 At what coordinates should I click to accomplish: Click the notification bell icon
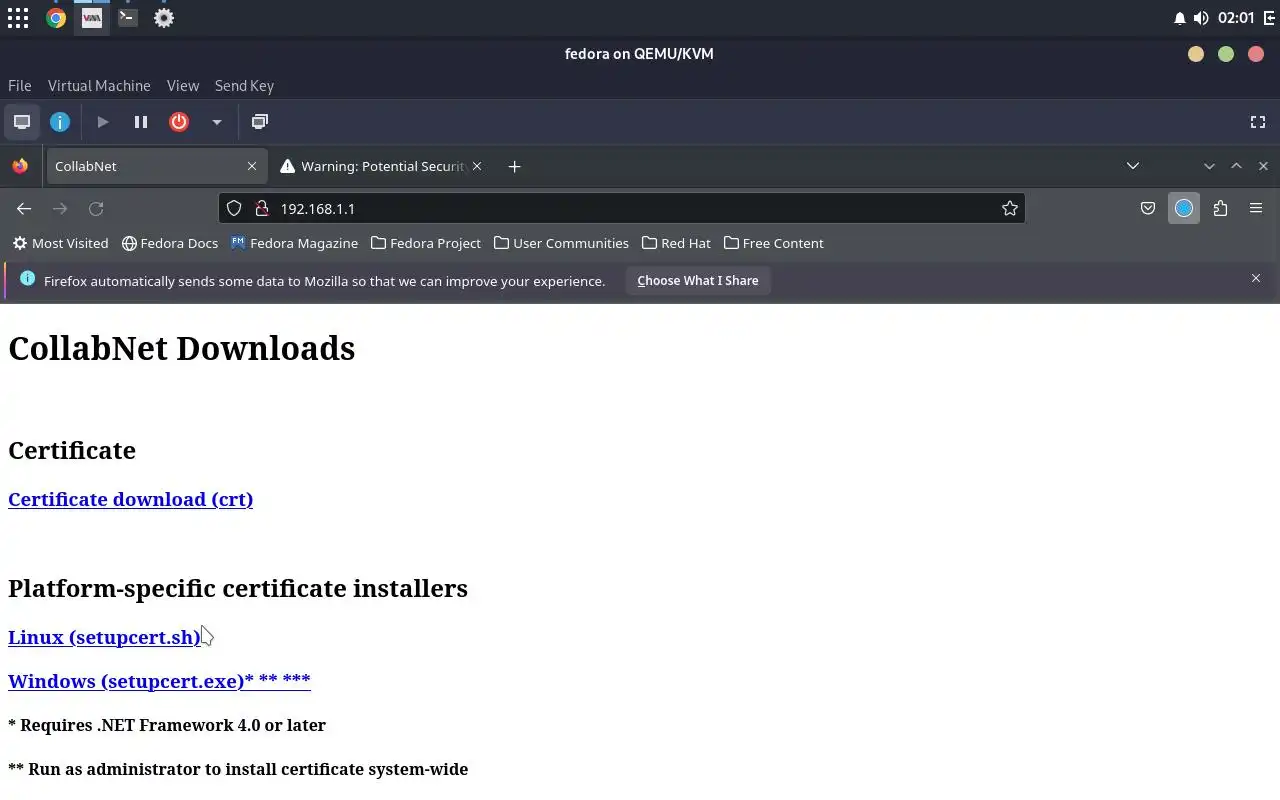pos(1180,18)
